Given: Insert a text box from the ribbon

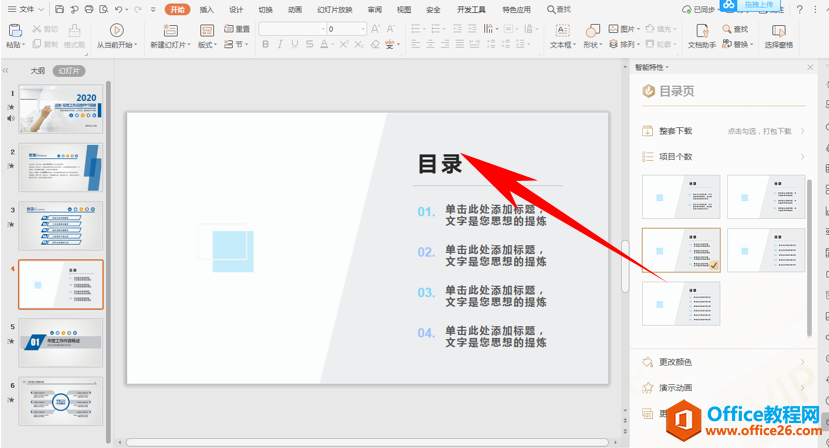Looking at the screenshot, I should 560,32.
